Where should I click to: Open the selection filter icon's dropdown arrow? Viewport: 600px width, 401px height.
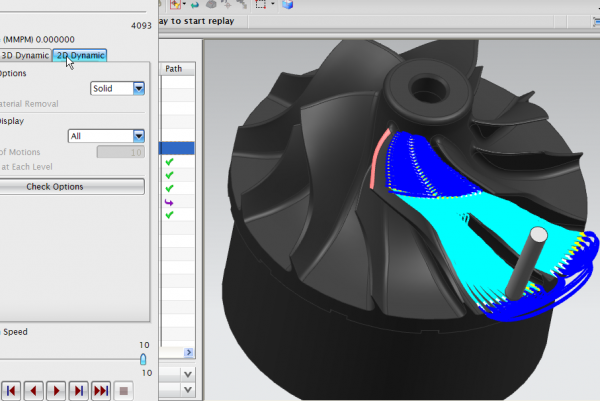tap(184, 4)
